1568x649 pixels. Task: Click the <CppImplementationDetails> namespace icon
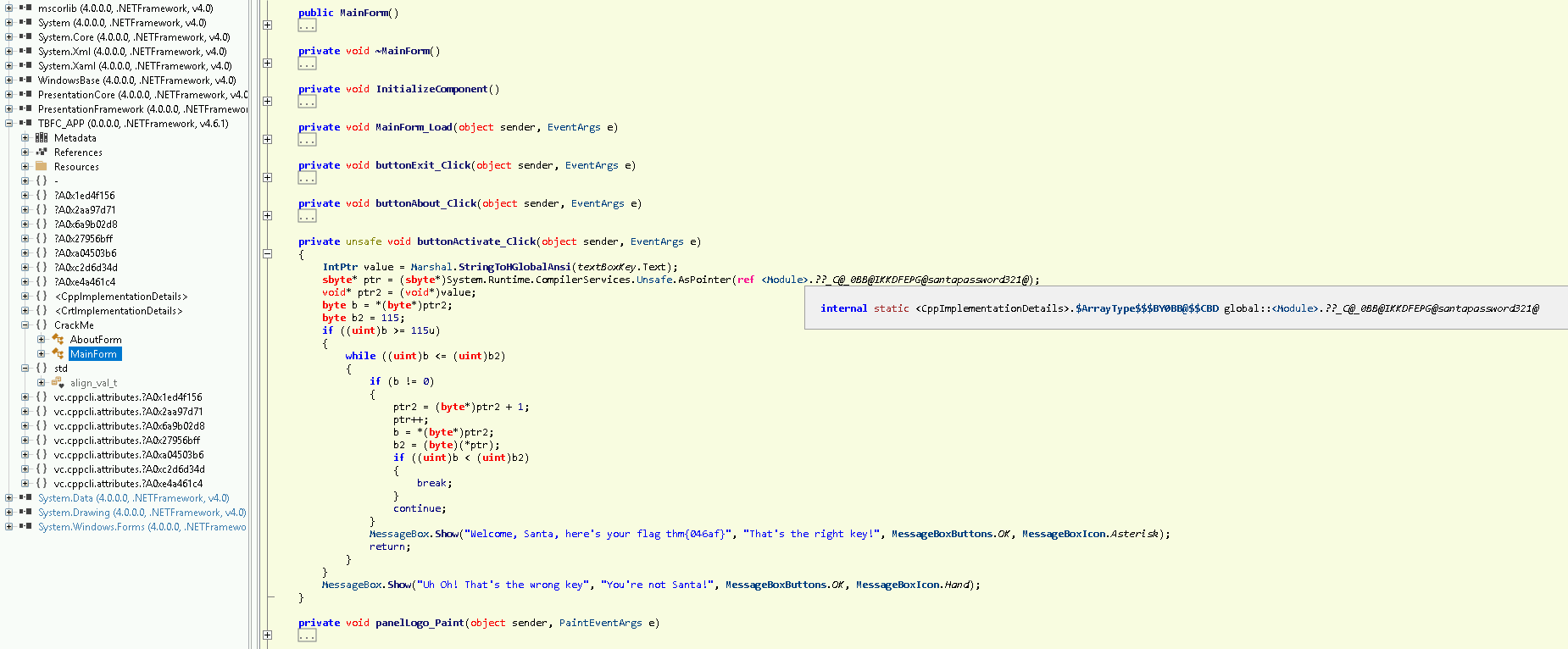[42, 297]
